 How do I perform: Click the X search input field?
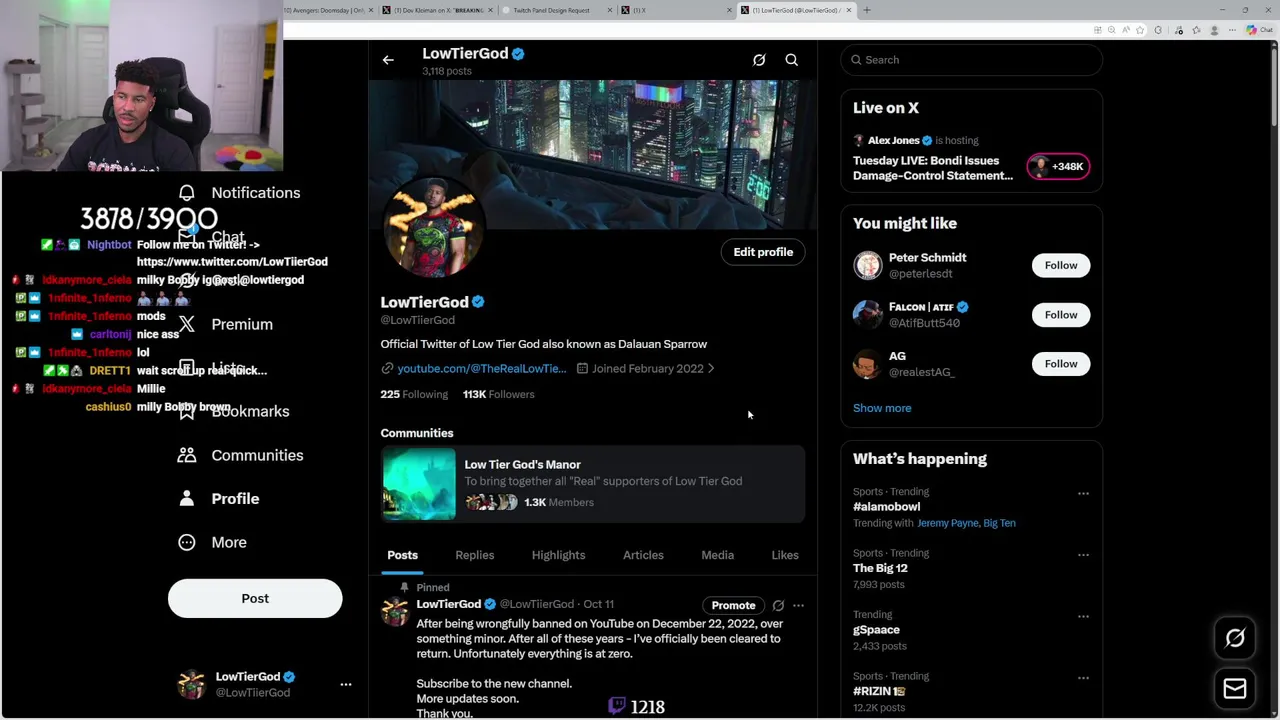[971, 60]
